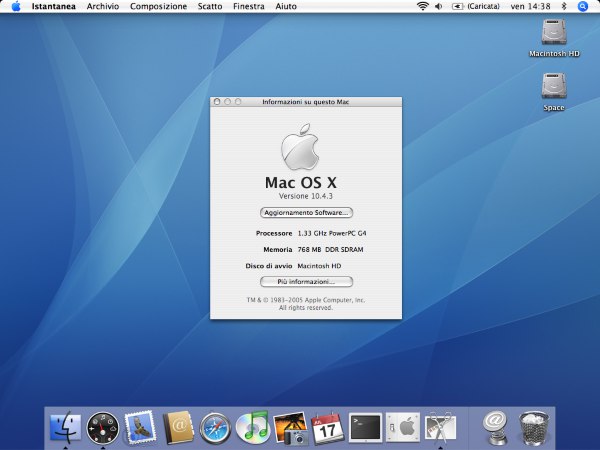
Task: Click the Versione 10.4.3 text
Action: pyautogui.click(x=306, y=196)
